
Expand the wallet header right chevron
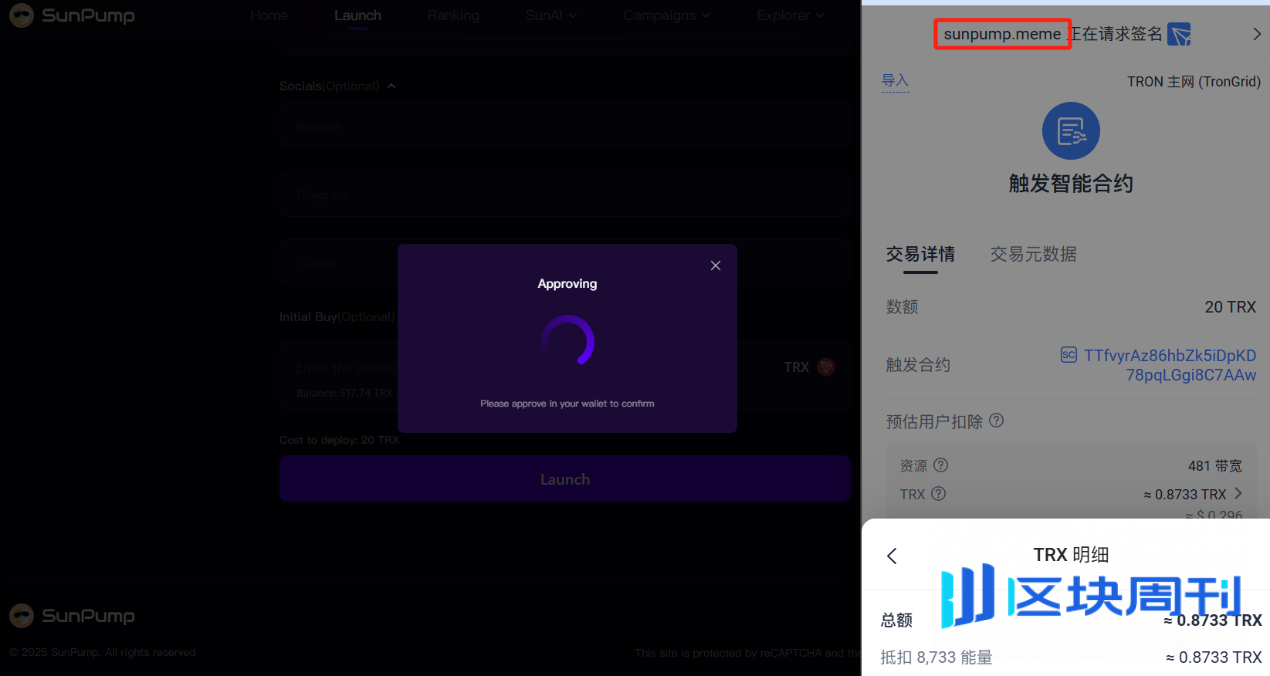[1257, 34]
